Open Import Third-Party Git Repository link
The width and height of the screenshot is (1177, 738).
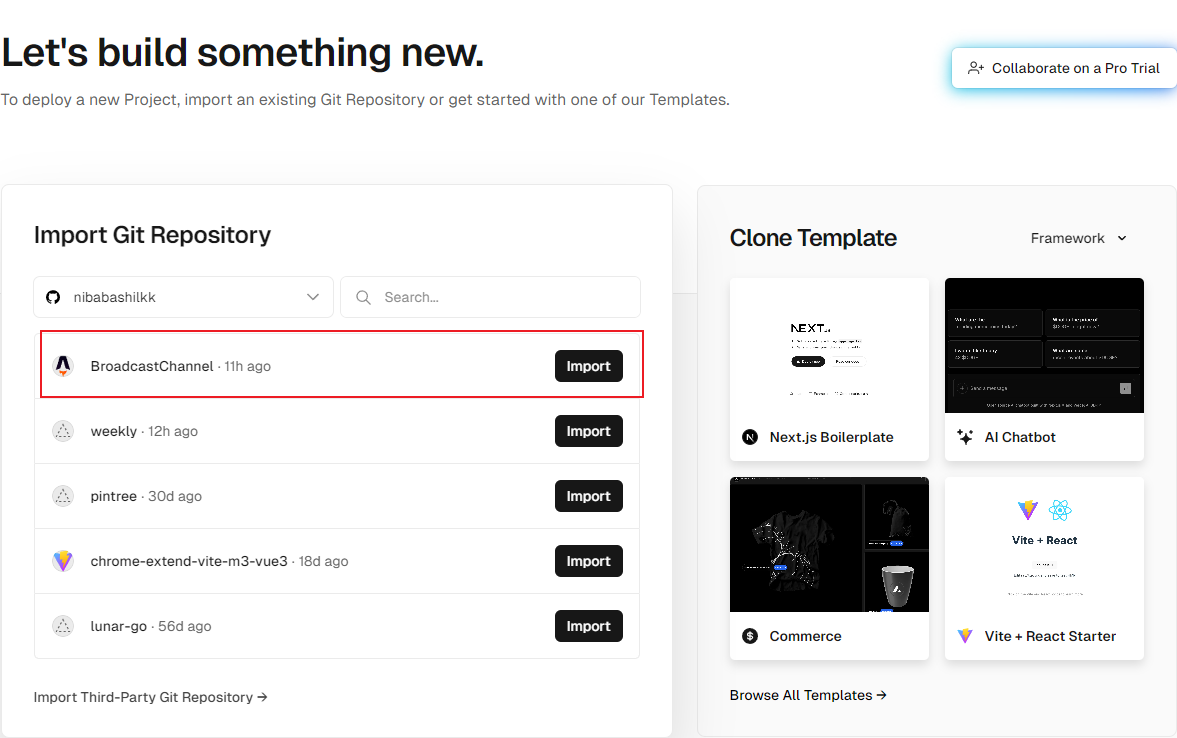tap(150, 697)
